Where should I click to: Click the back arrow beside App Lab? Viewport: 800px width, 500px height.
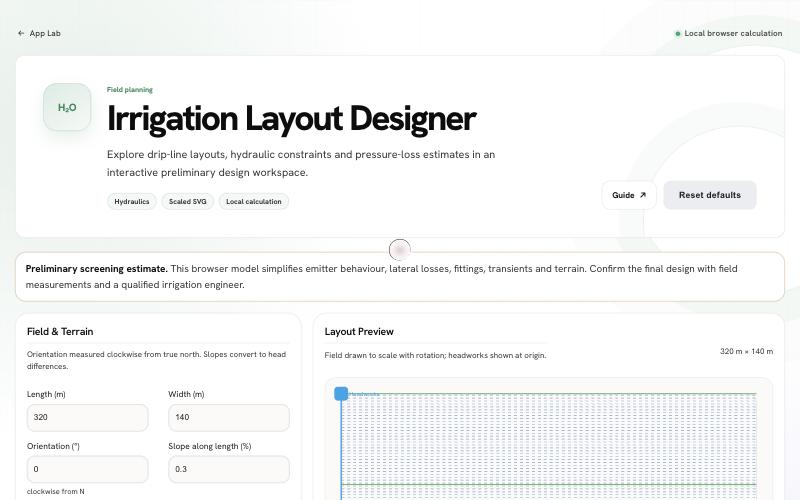21,33
